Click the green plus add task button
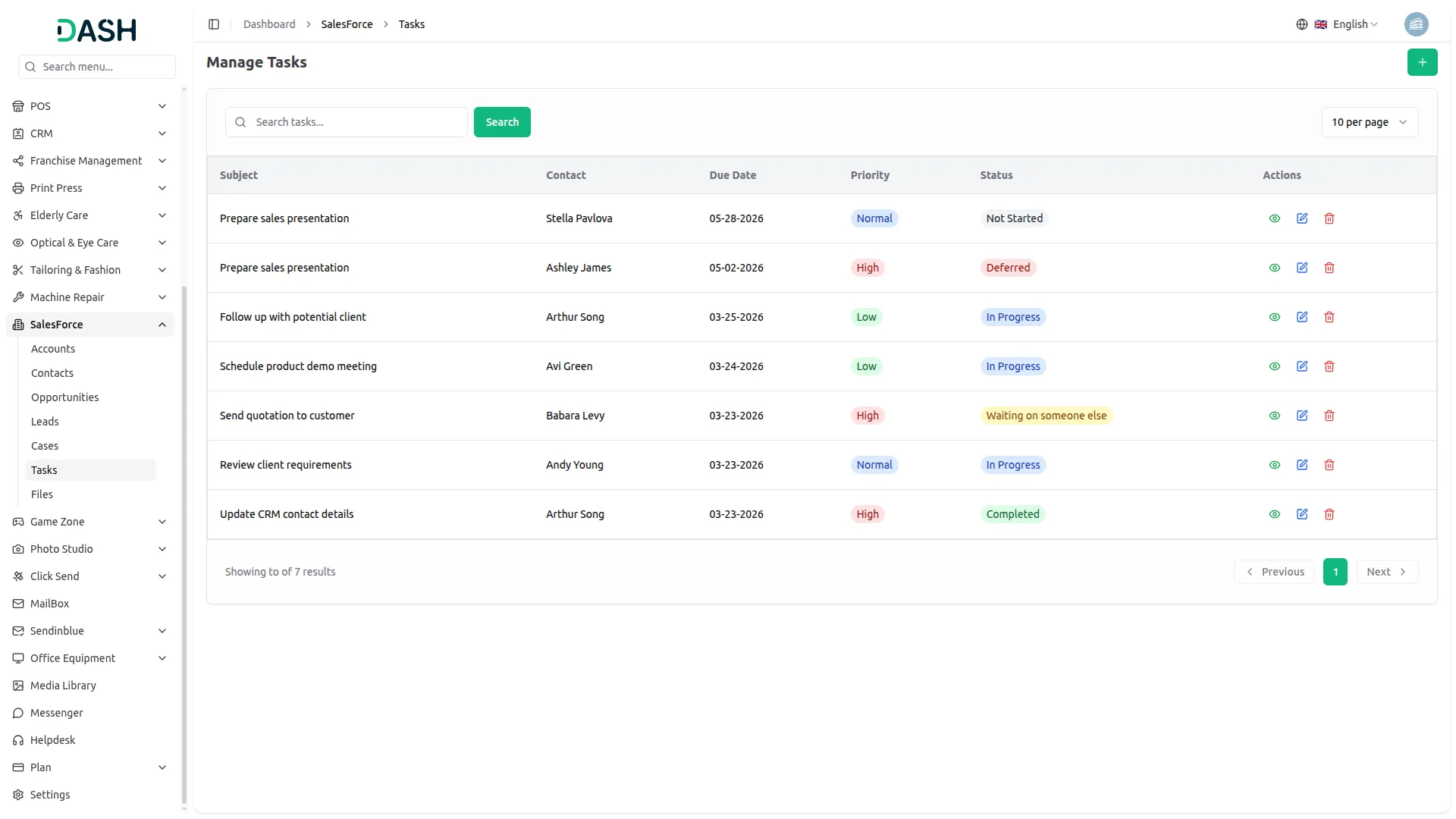Viewport: 1456px width, 819px height. coord(1422,62)
